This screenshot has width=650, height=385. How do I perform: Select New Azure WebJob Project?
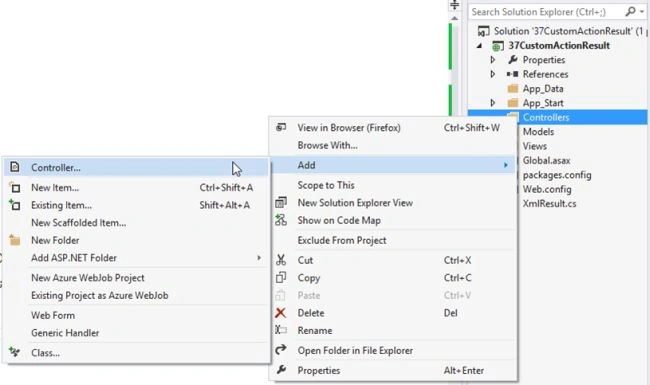click(136, 278)
